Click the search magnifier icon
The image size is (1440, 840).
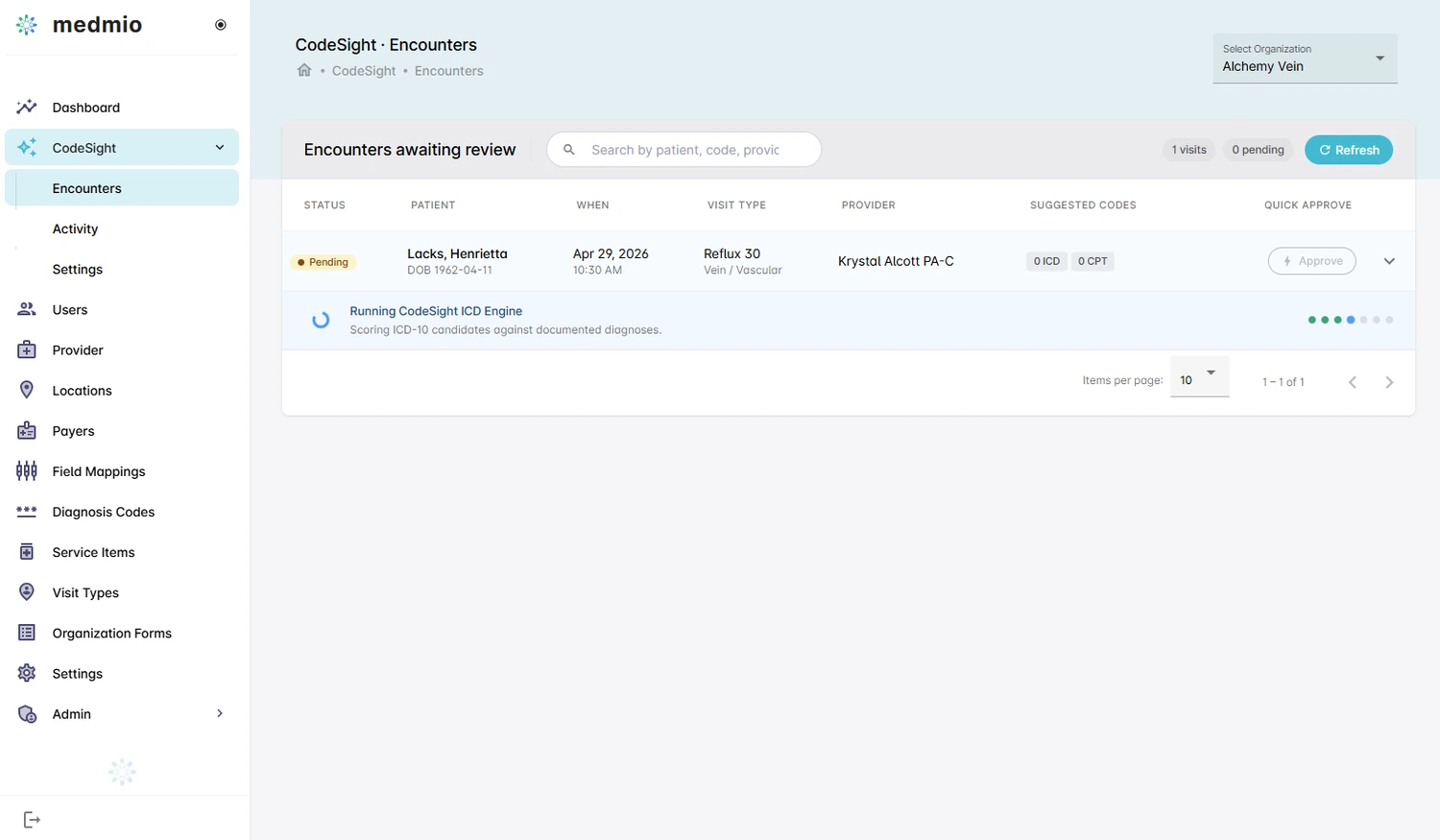(x=569, y=150)
